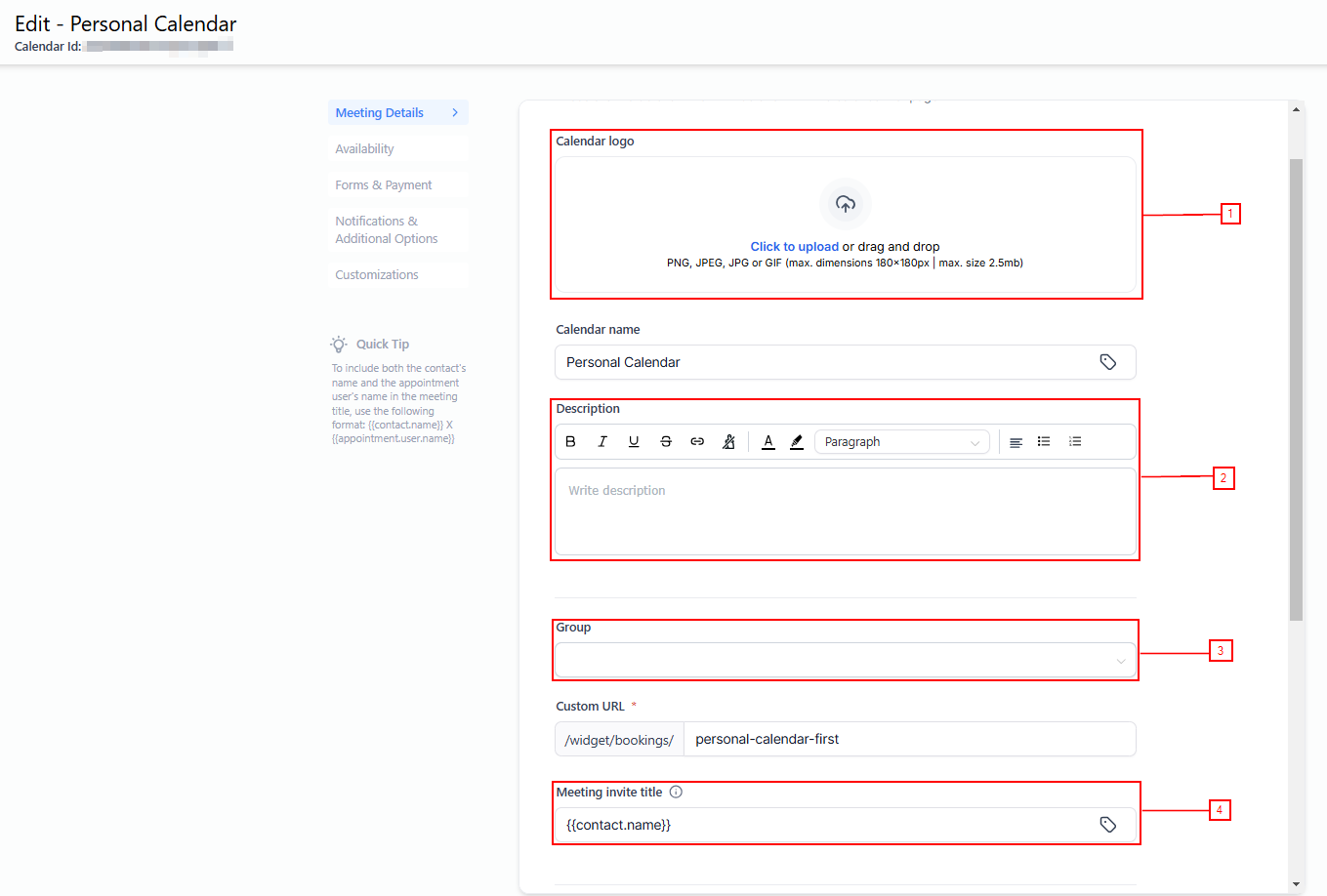Viewport: 1327px width, 896px height.
Task: Open the Forms & Payment section
Action: click(x=383, y=185)
